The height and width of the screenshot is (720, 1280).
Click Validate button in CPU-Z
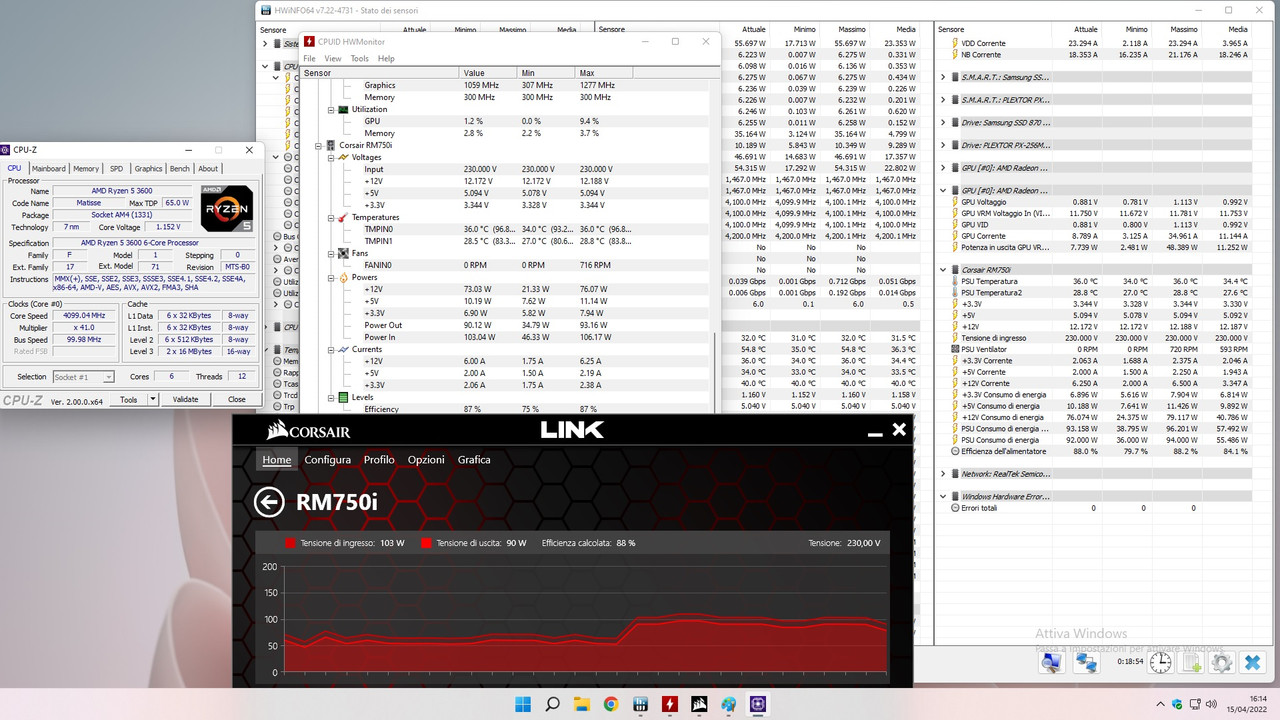[186, 399]
